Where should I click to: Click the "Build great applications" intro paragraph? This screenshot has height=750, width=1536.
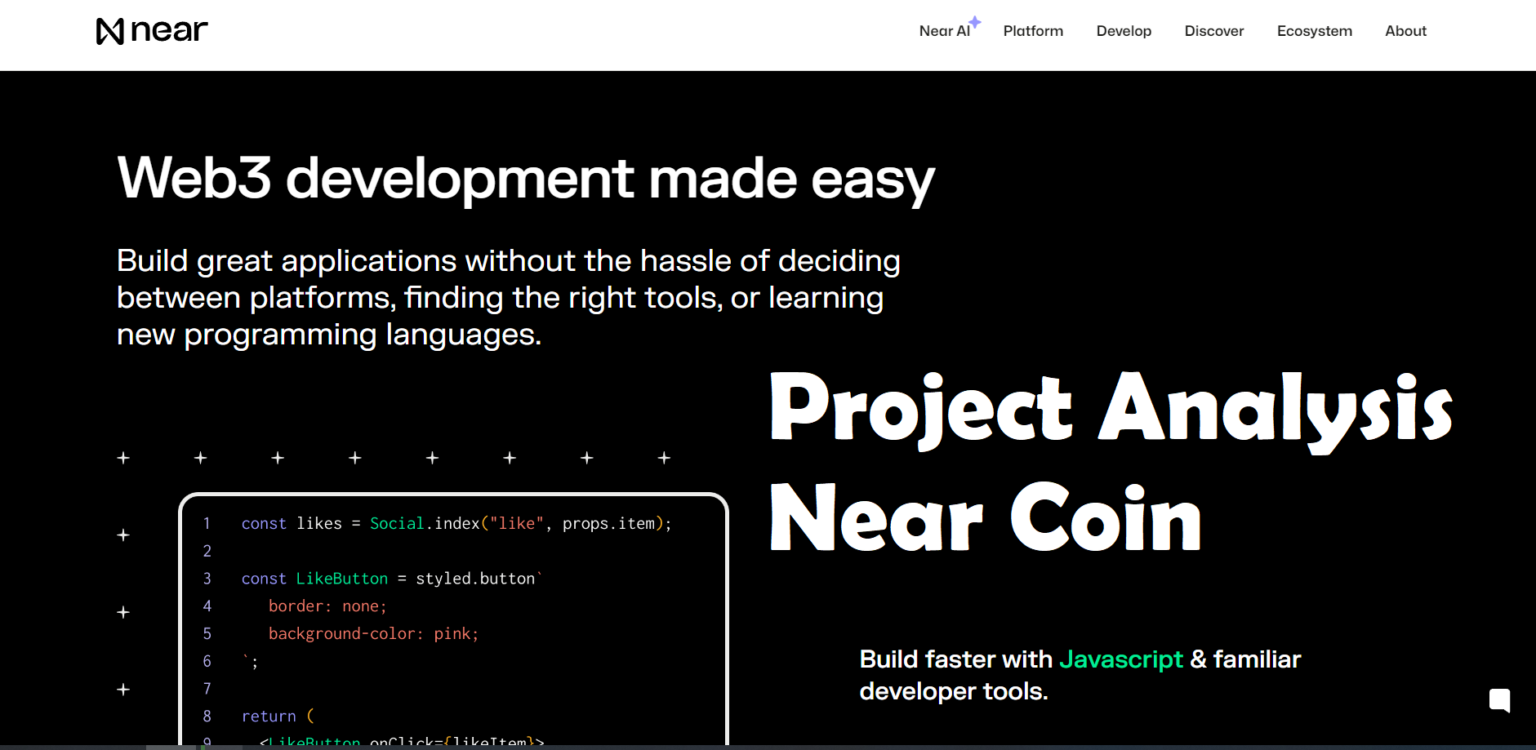click(x=508, y=297)
